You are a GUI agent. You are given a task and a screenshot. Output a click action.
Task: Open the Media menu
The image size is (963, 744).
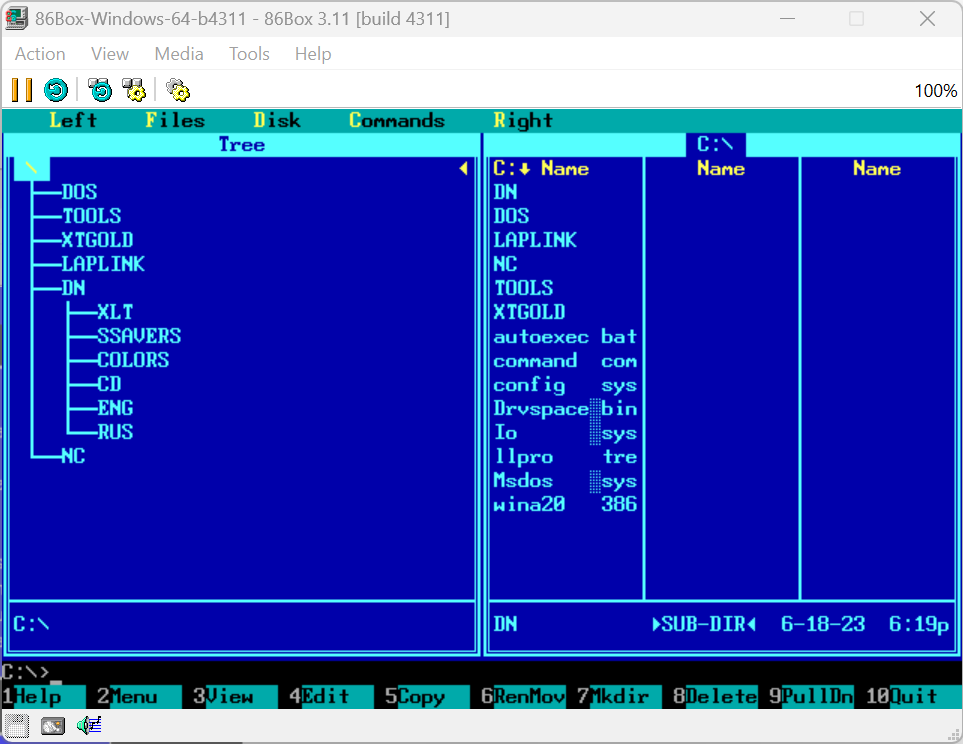178,54
